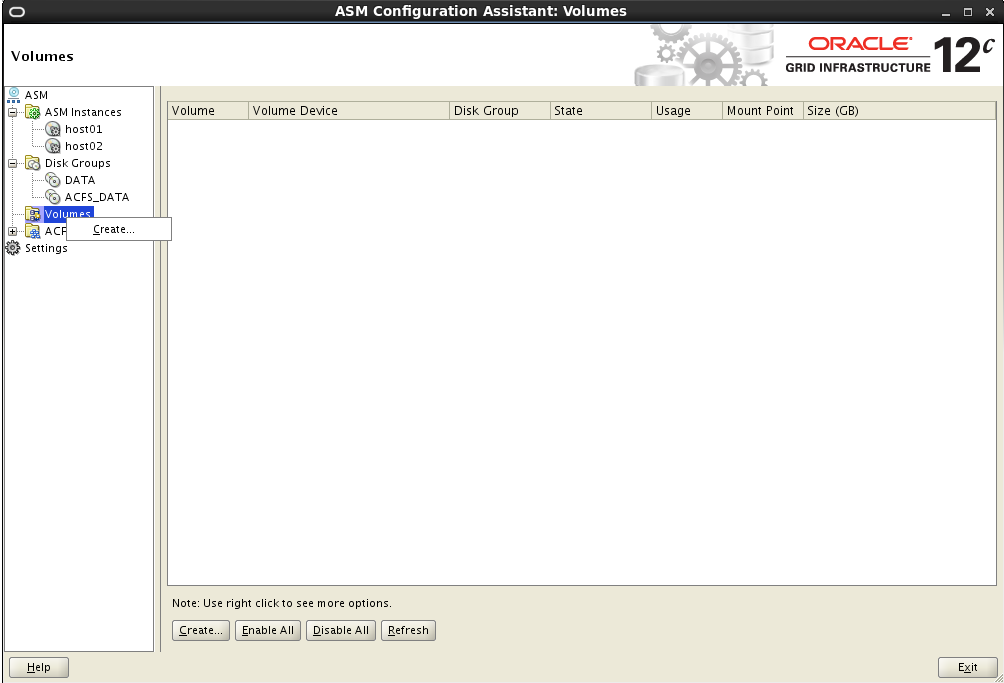Click the Enable All button
This screenshot has width=1004, height=683.
click(x=268, y=631)
